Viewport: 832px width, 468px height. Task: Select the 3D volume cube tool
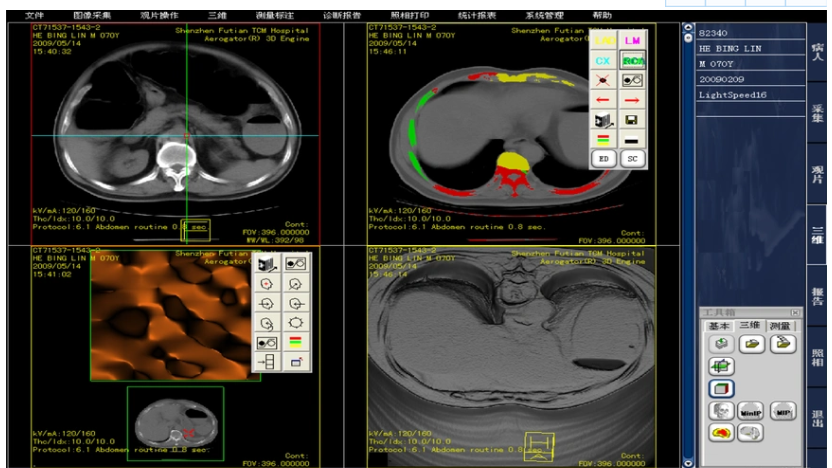click(x=721, y=388)
